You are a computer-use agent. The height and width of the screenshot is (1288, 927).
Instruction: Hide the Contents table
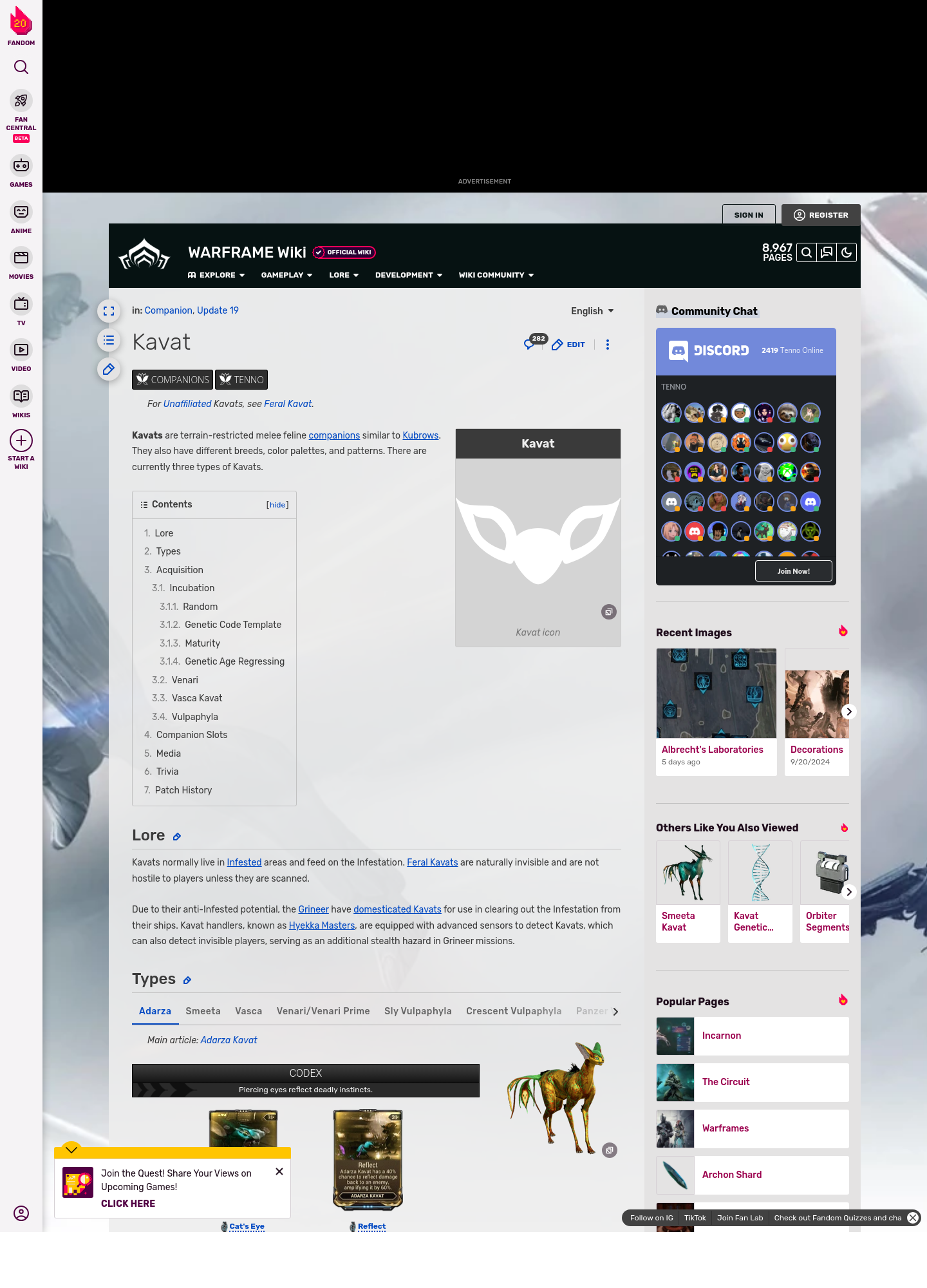point(277,505)
